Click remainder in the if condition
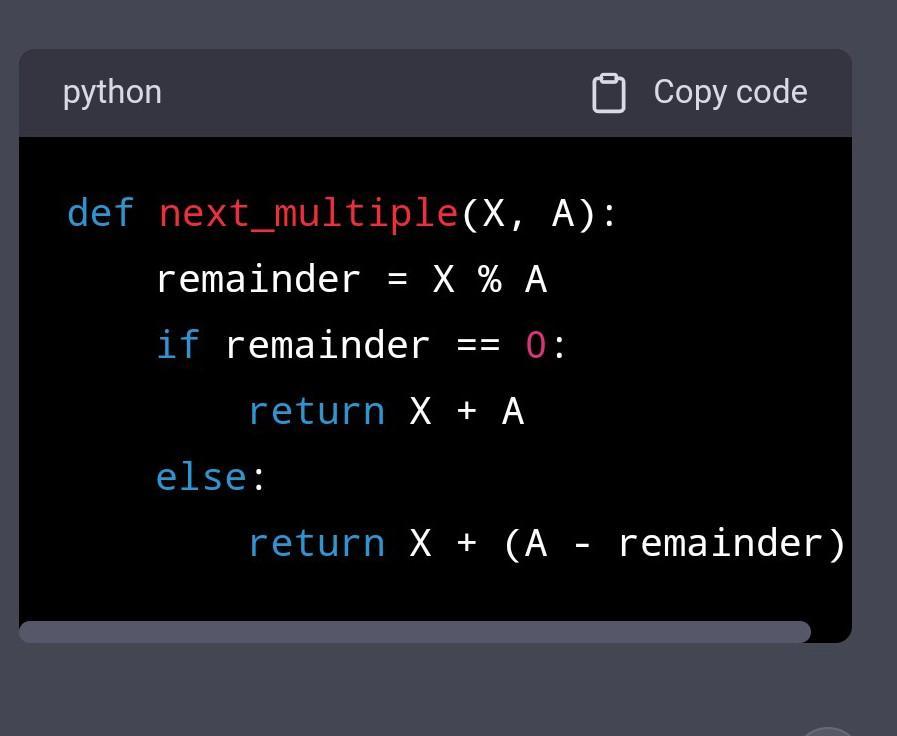 coord(327,345)
